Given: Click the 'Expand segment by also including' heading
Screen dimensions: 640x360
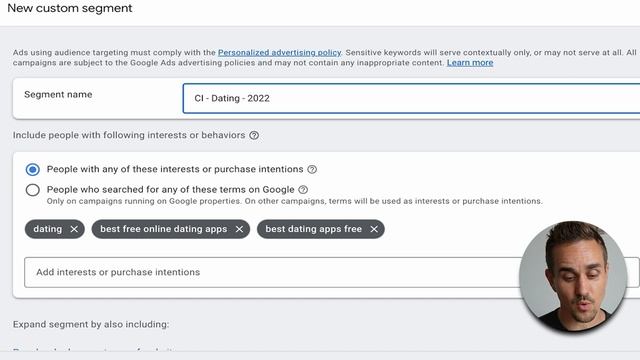Looking at the screenshot, I should point(91,324).
